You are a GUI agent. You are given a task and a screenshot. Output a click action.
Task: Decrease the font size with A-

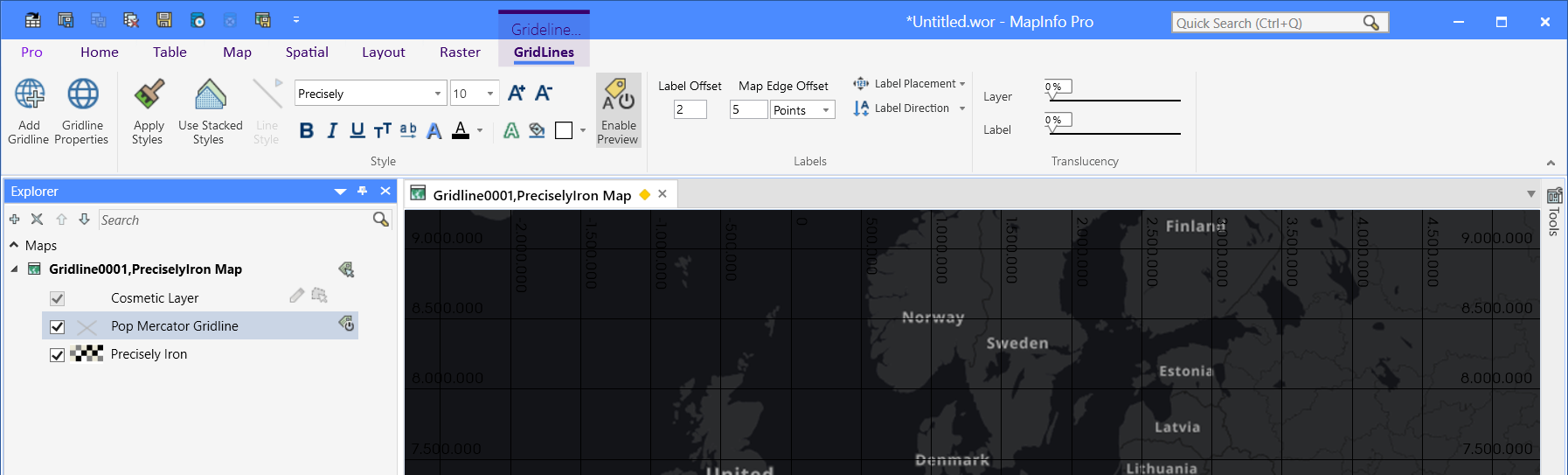coord(544,93)
